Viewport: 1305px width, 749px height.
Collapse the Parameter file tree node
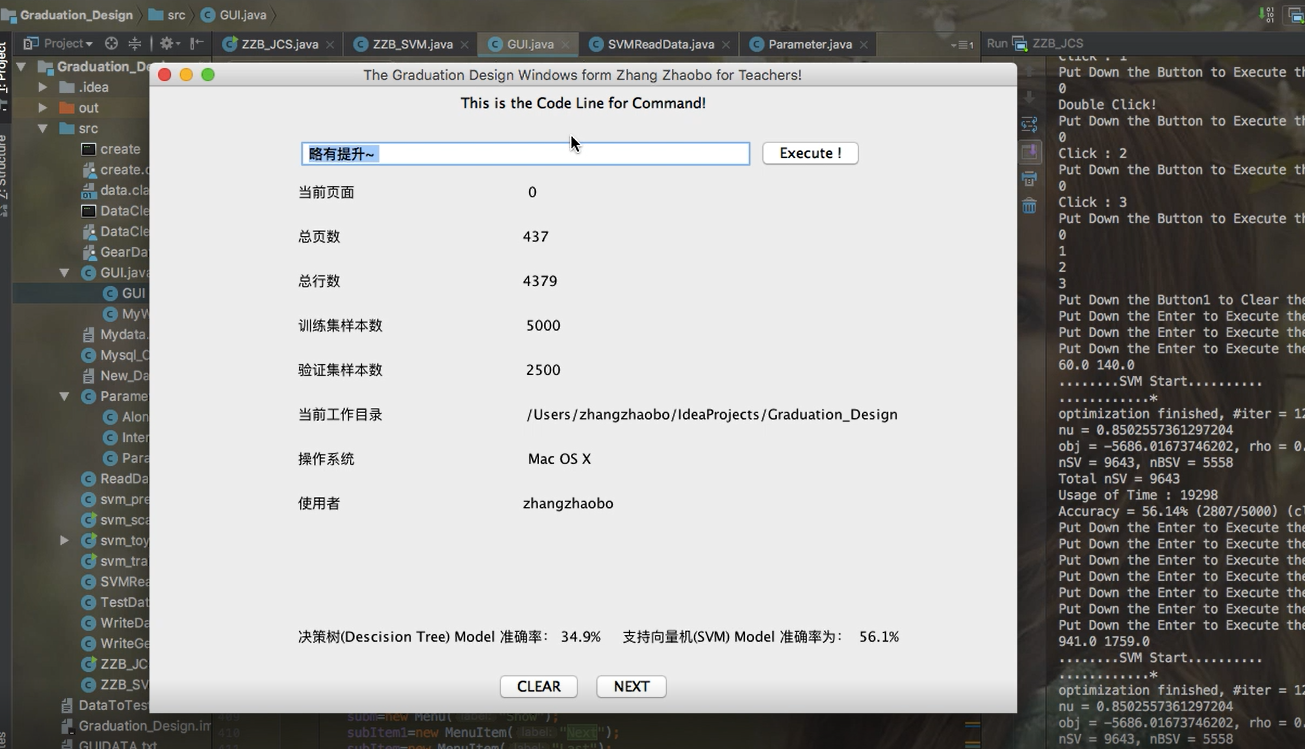pos(64,396)
